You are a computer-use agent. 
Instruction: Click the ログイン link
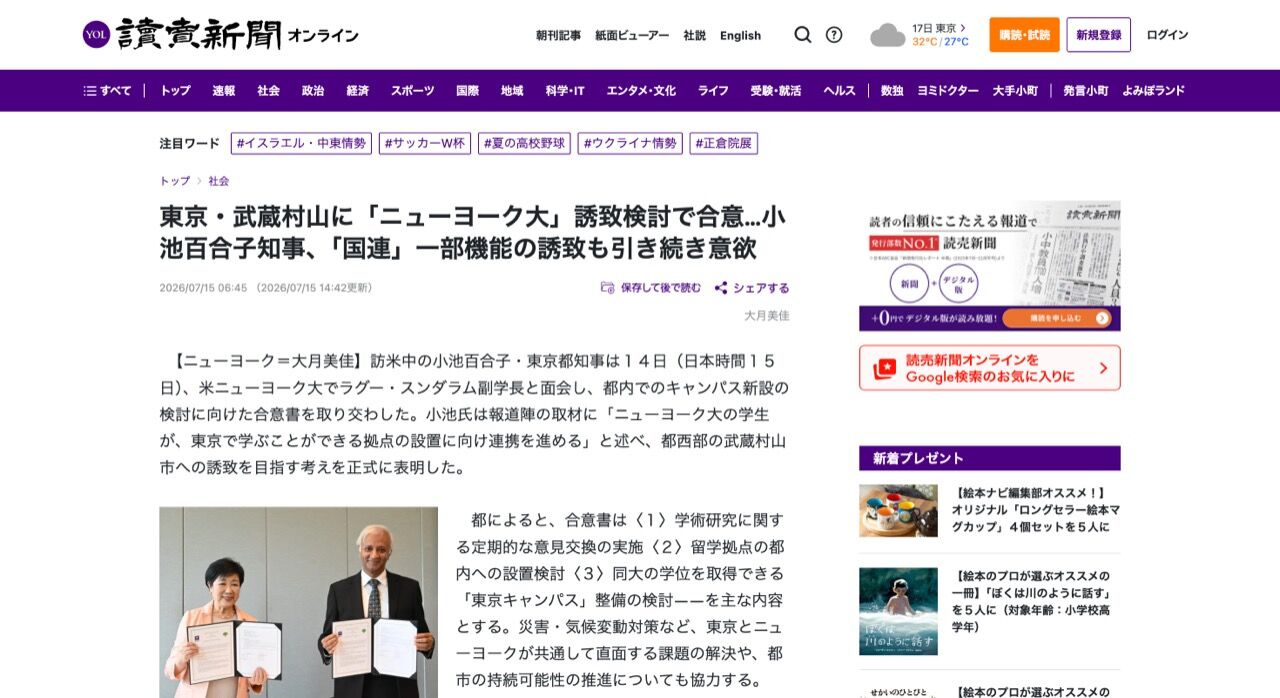(1167, 35)
